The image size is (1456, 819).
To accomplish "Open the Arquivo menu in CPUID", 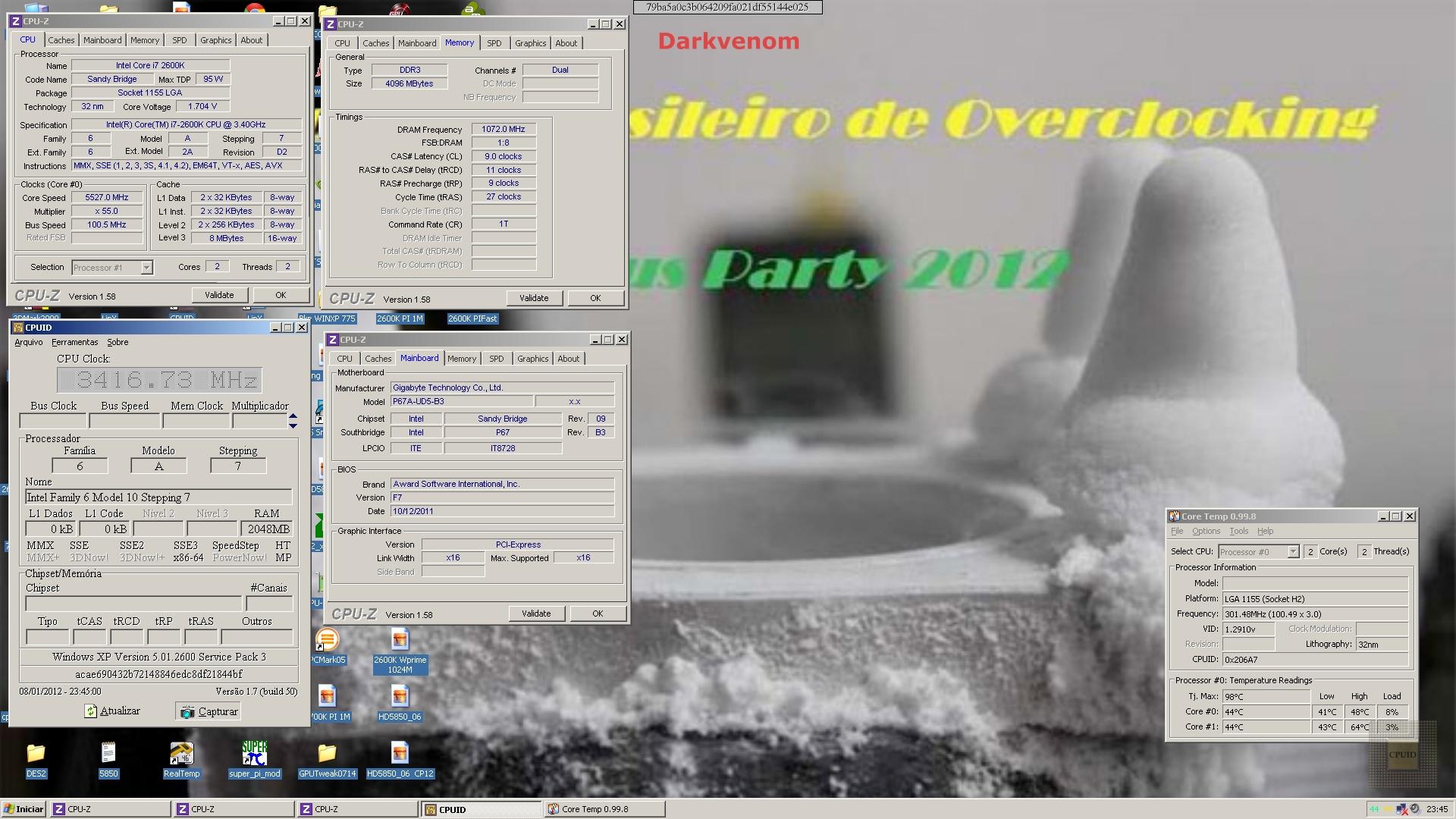I will pyautogui.click(x=29, y=342).
